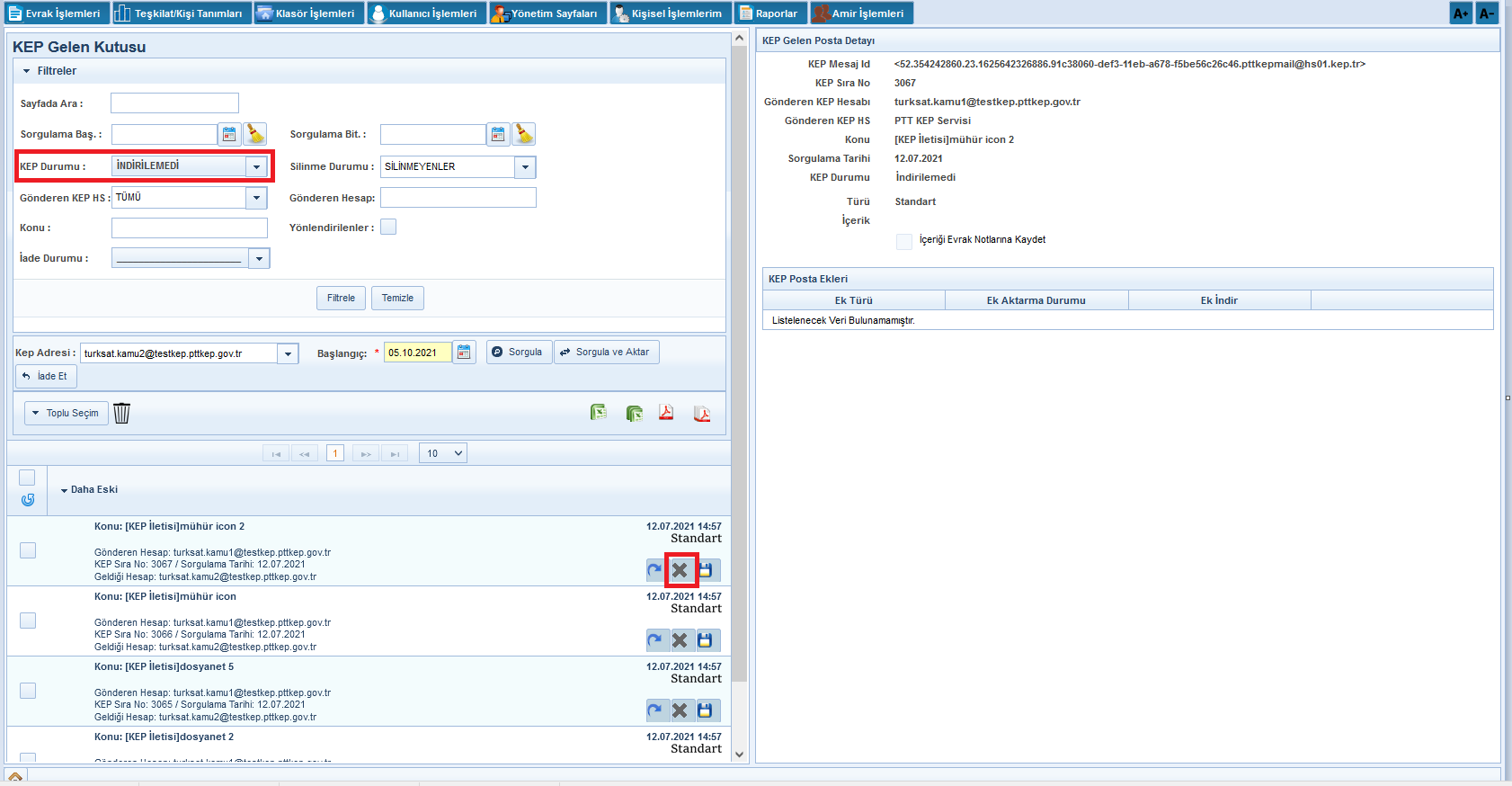The image size is (1512, 786).
Task: Open calendar picker for Sorgulama Baş.
Action: 229,135
